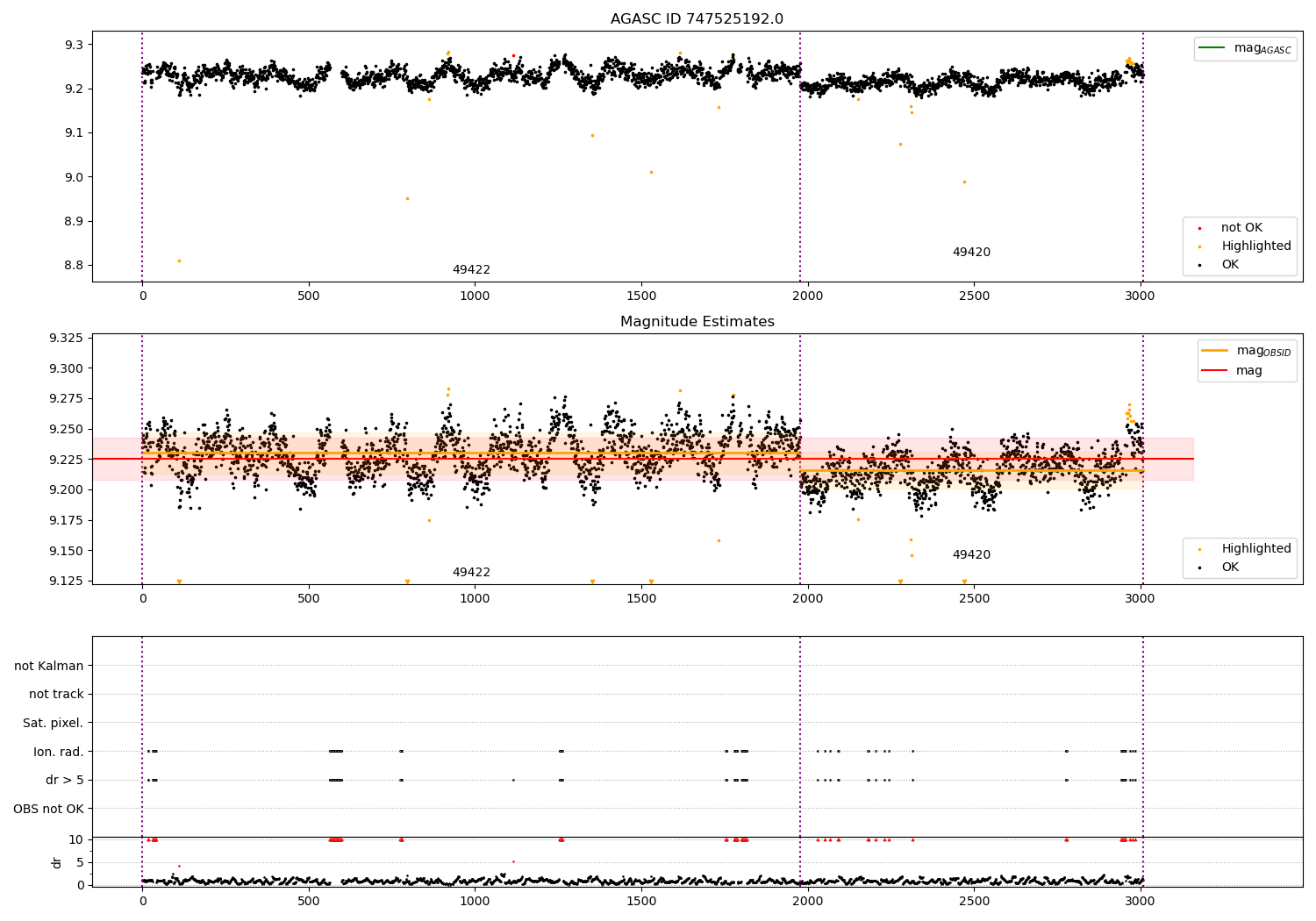Click the '9.3' y-tick in the top plot
This screenshot has width=1316, height=921.
[x=74, y=45]
